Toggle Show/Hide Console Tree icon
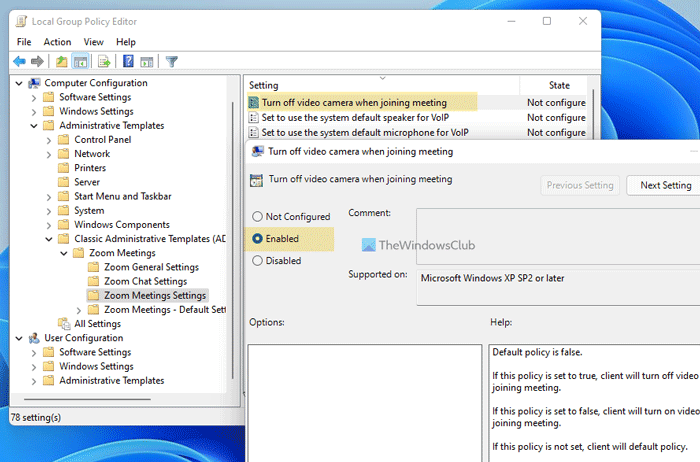700x462 pixels. coord(80,61)
